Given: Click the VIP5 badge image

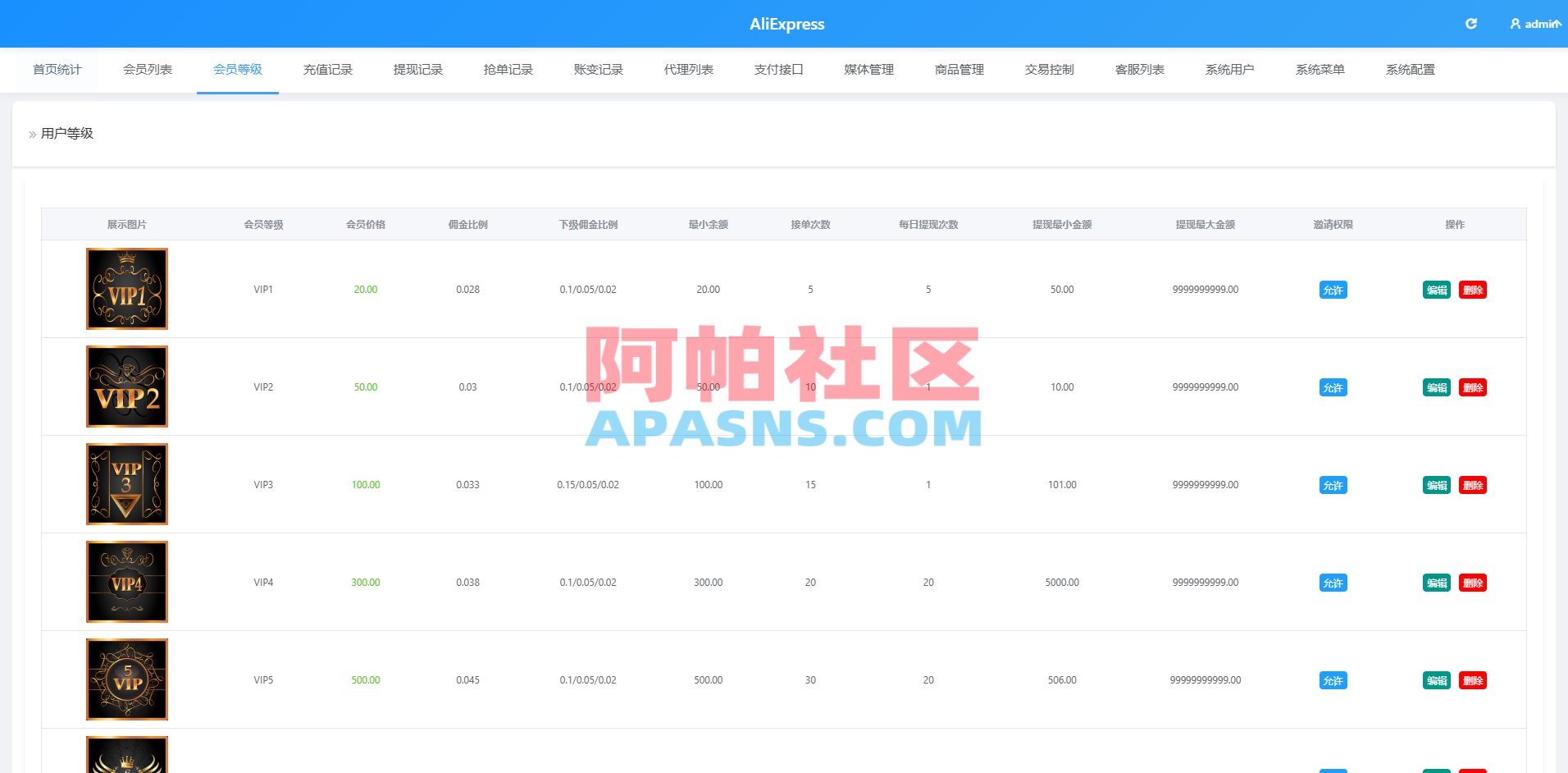Looking at the screenshot, I should pyautogui.click(x=127, y=679).
